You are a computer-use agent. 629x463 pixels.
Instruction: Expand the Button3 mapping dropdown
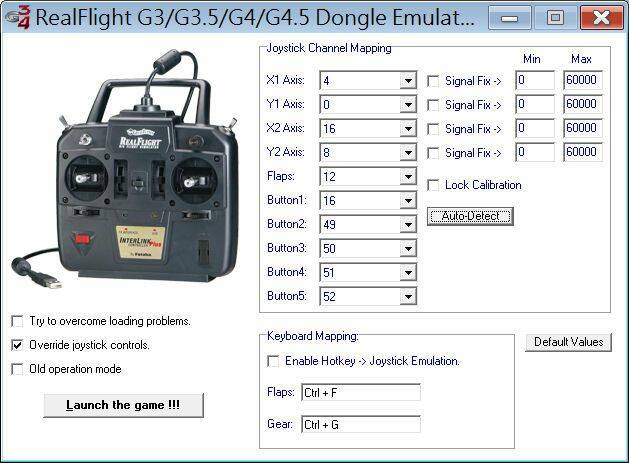407,249
